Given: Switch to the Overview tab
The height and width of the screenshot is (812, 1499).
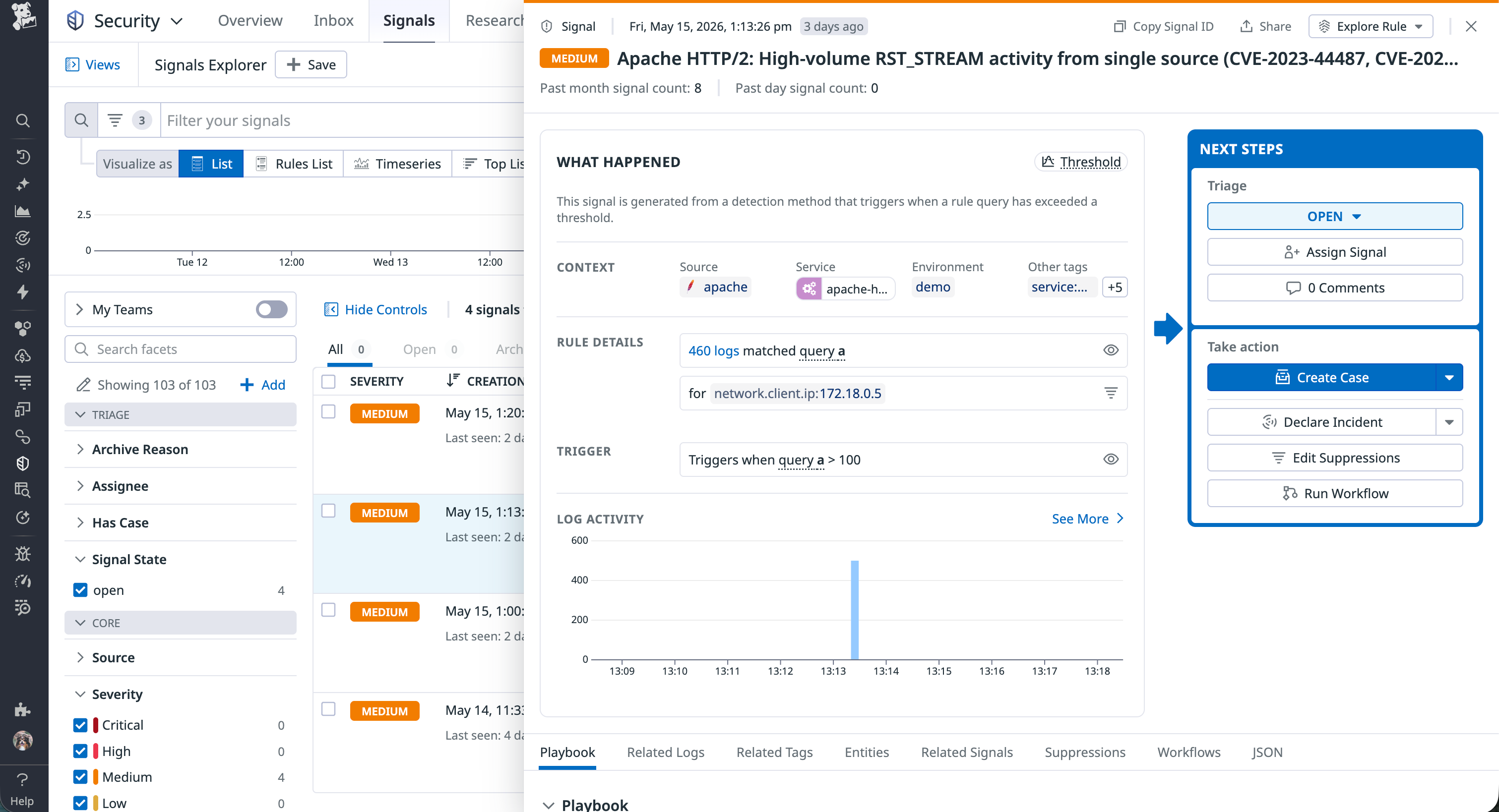Looking at the screenshot, I should tap(250, 20).
